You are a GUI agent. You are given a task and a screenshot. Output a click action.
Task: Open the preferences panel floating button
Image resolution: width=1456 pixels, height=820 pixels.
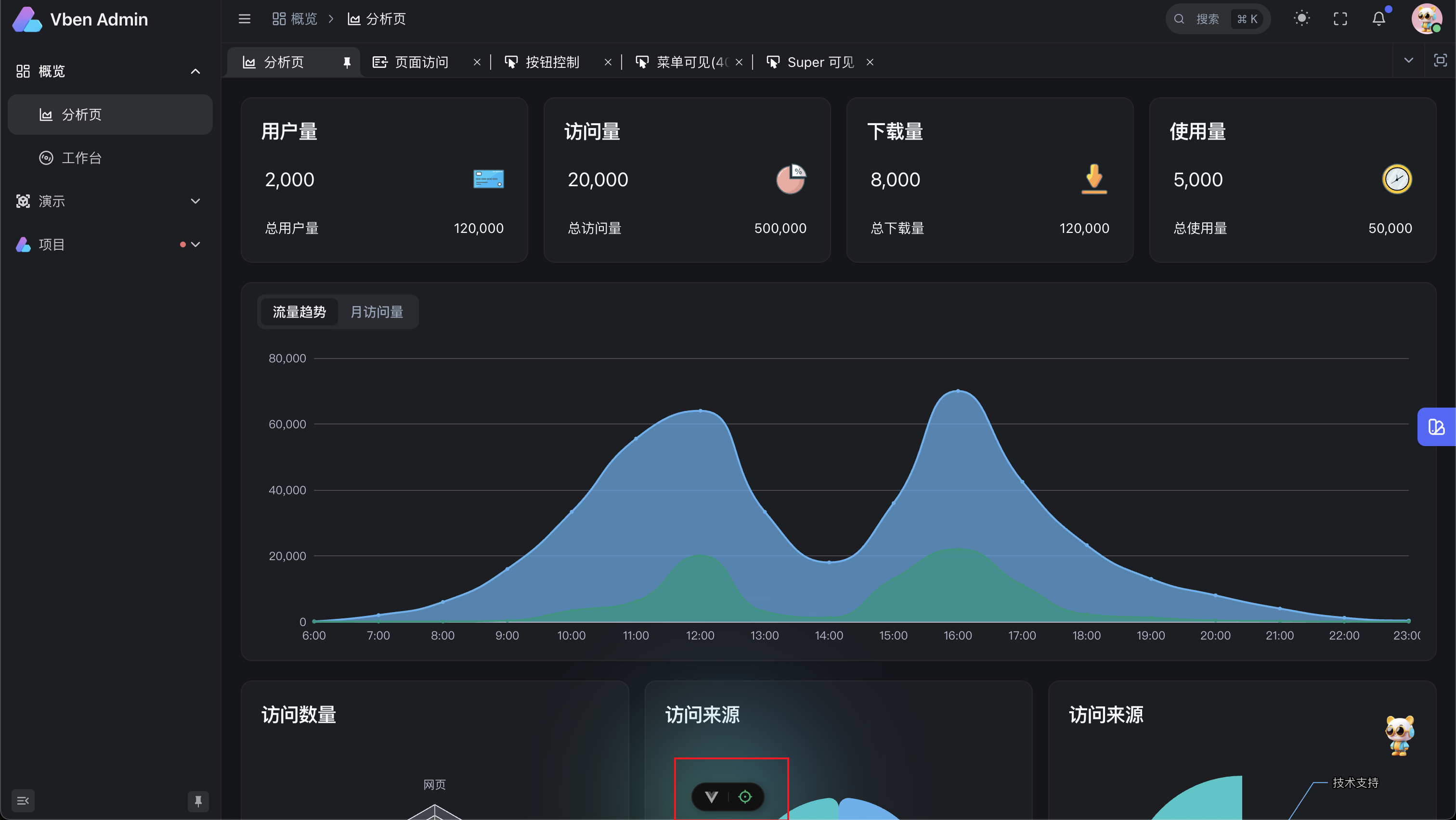pyautogui.click(x=1436, y=426)
